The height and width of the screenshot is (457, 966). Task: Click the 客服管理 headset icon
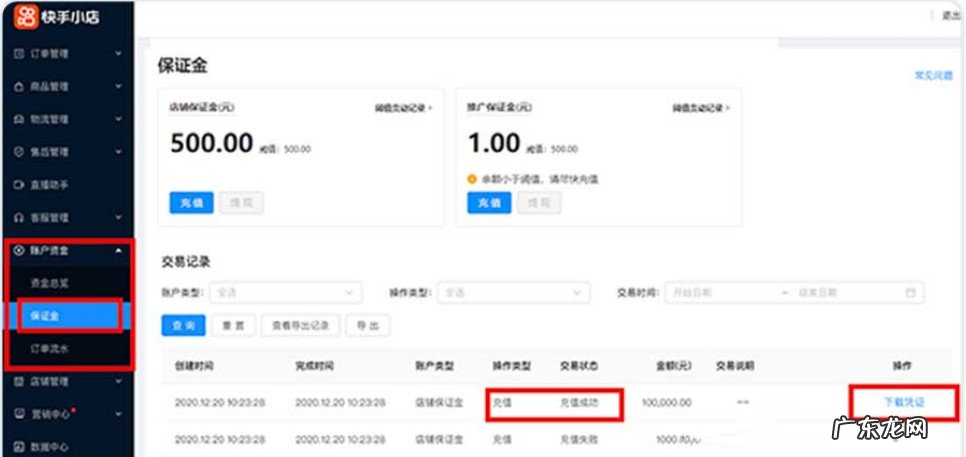19,217
